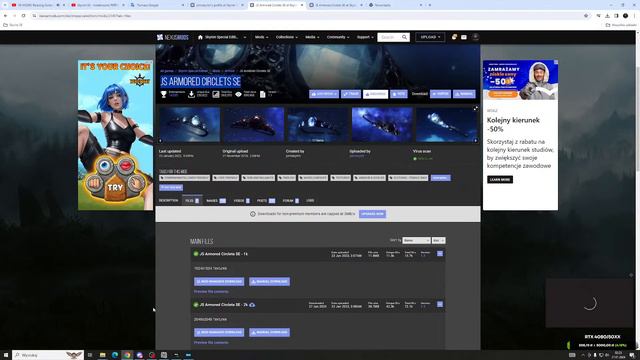Screen dimensions: 640x360
Task: Open the Mods navigation menu
Action: click(x=261, y=37)
